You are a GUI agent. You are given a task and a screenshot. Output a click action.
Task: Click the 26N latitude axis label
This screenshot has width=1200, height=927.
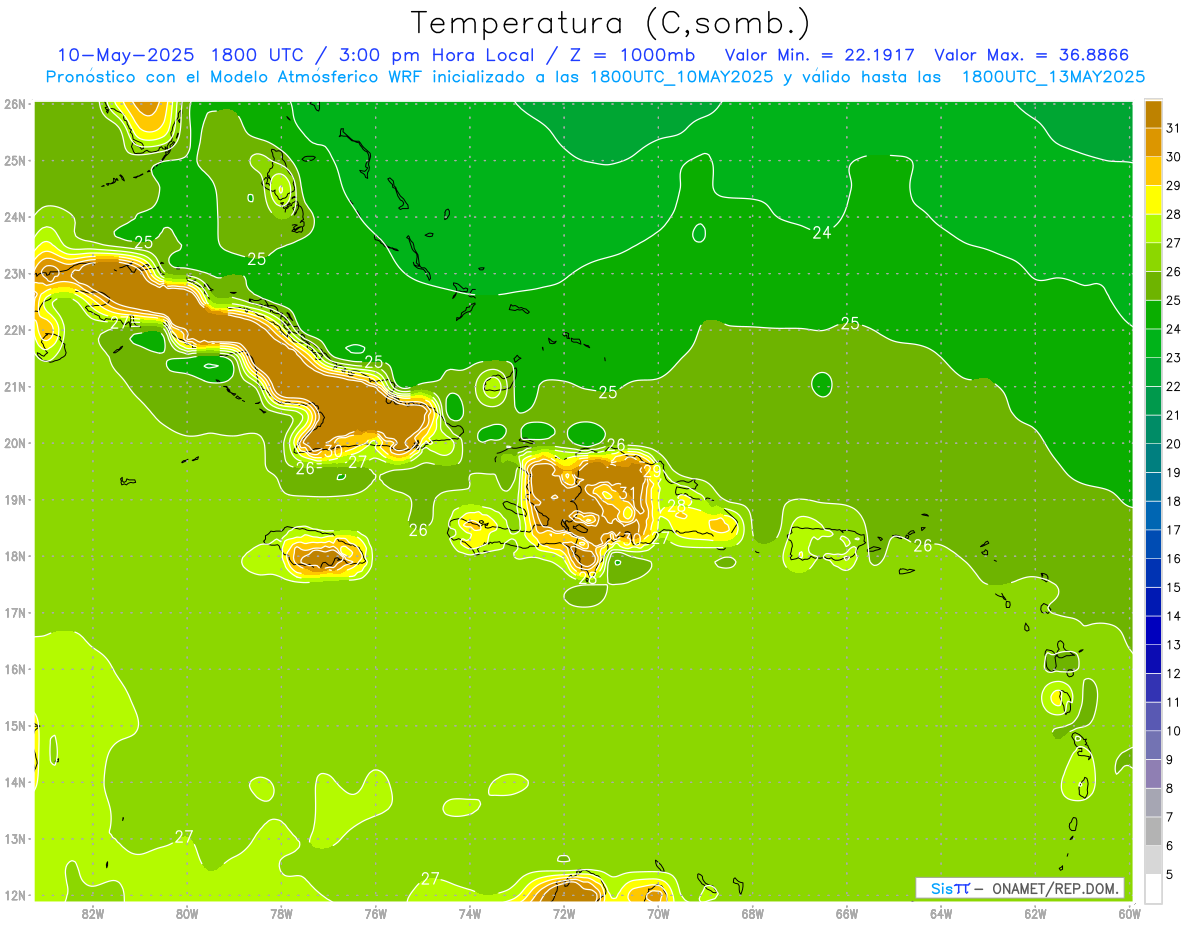[16, 103]
